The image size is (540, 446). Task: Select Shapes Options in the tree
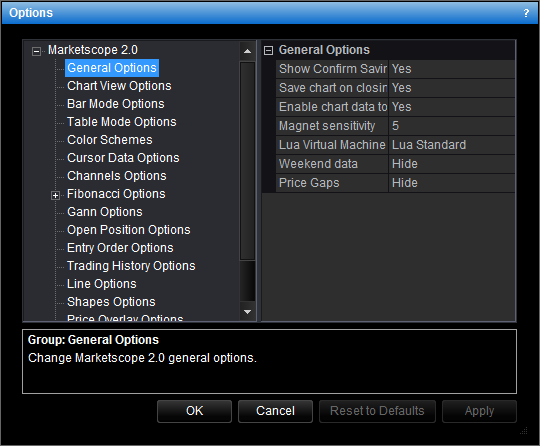point(111,302)
